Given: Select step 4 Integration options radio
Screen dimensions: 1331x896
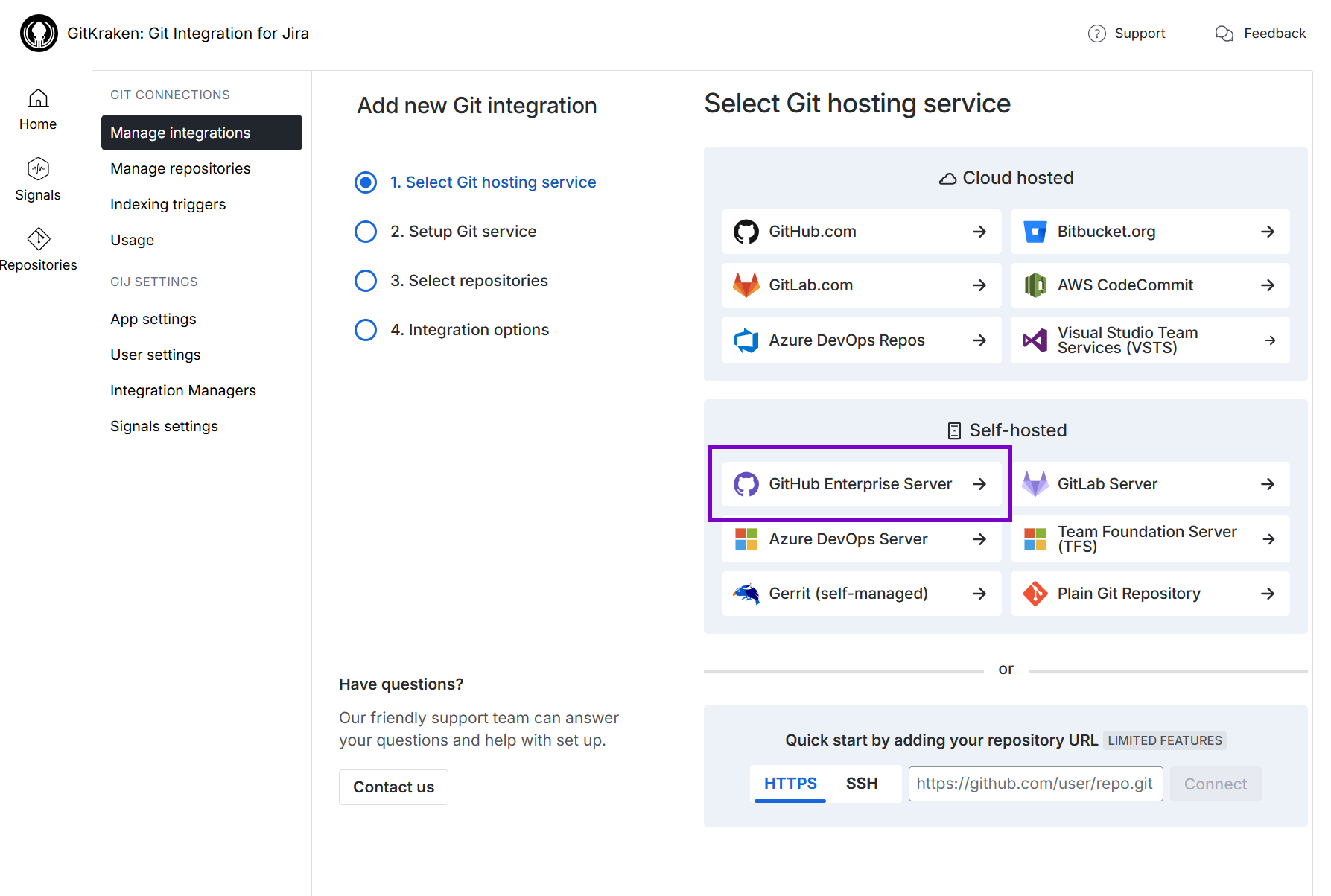Looking at the screenshot, I should point(366,330).
